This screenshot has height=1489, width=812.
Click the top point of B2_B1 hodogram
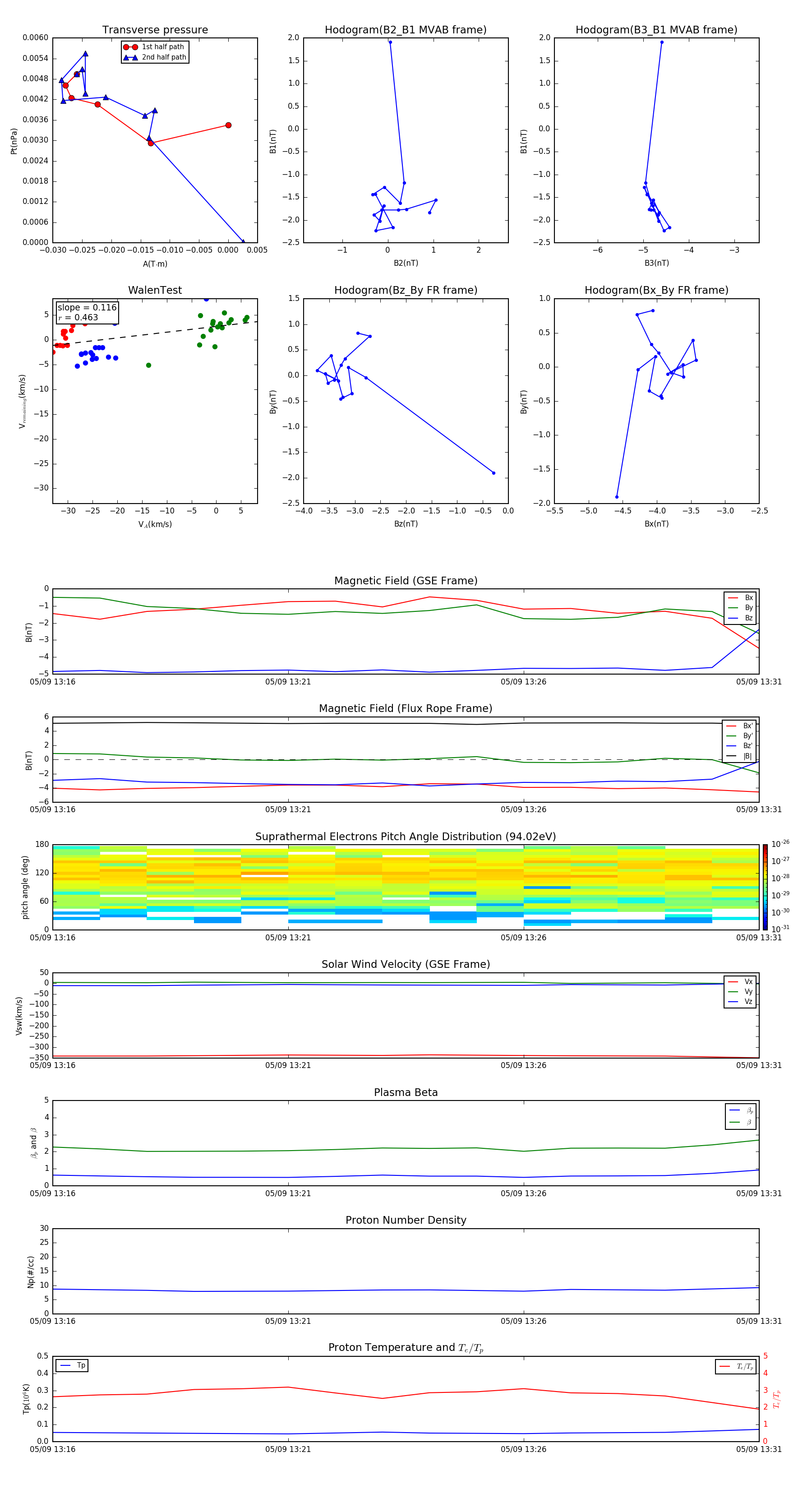[x=390, y=42]
